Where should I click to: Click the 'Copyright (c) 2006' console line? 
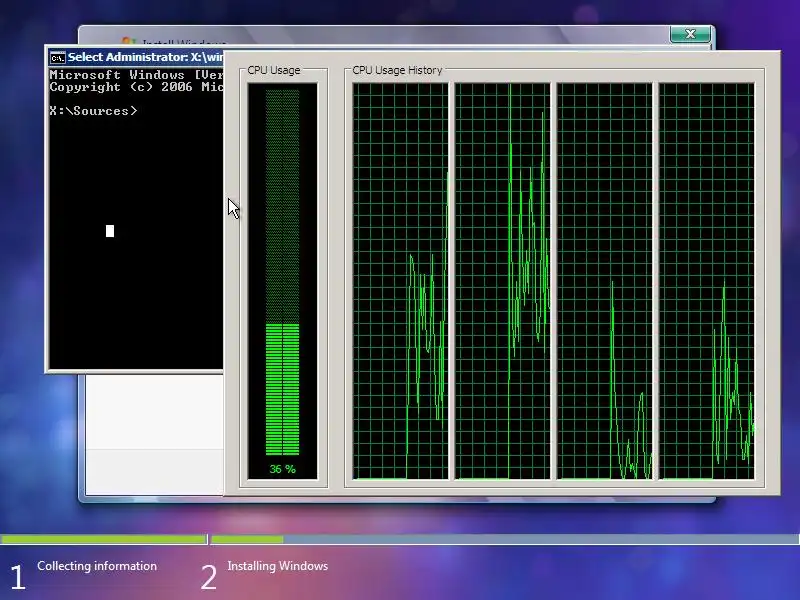[x=136, y=87]
